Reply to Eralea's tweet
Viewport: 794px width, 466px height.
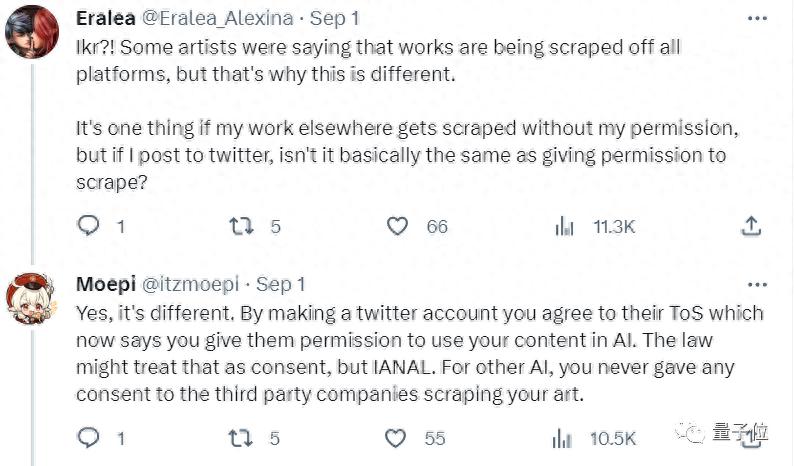tap(90, 227)
